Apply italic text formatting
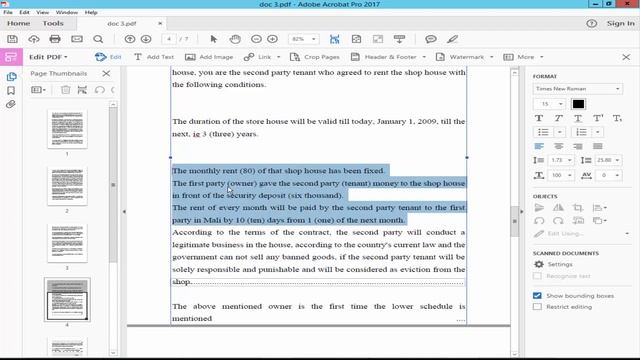Screen dimensions: 640x360 click(558, 118)
